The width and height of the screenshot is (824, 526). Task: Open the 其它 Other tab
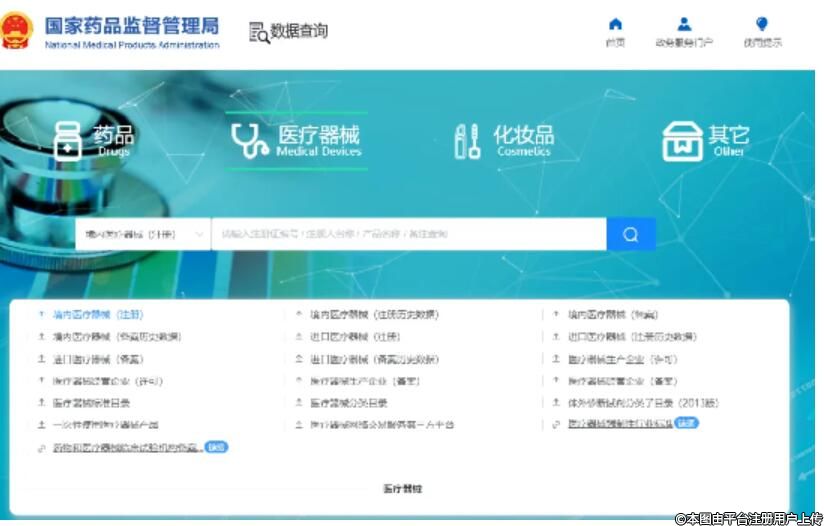[x=728, y=135]
